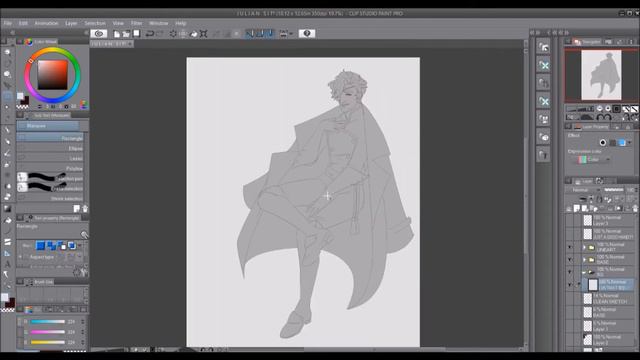The width and height of the screenshot is (640, 360).
Task: Open the CLIP STUDIO launcher button
Action: (99, 33)
